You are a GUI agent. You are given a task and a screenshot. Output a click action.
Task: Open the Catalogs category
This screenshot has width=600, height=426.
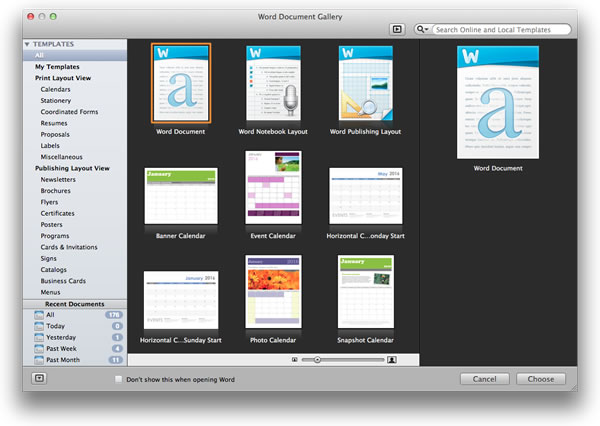[54, 269]
